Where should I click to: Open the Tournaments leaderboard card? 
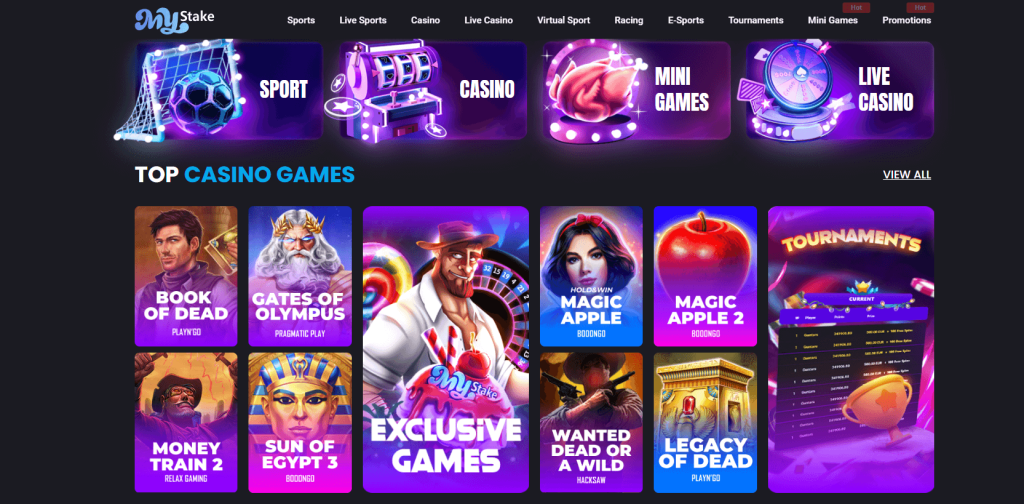(851, 349)
